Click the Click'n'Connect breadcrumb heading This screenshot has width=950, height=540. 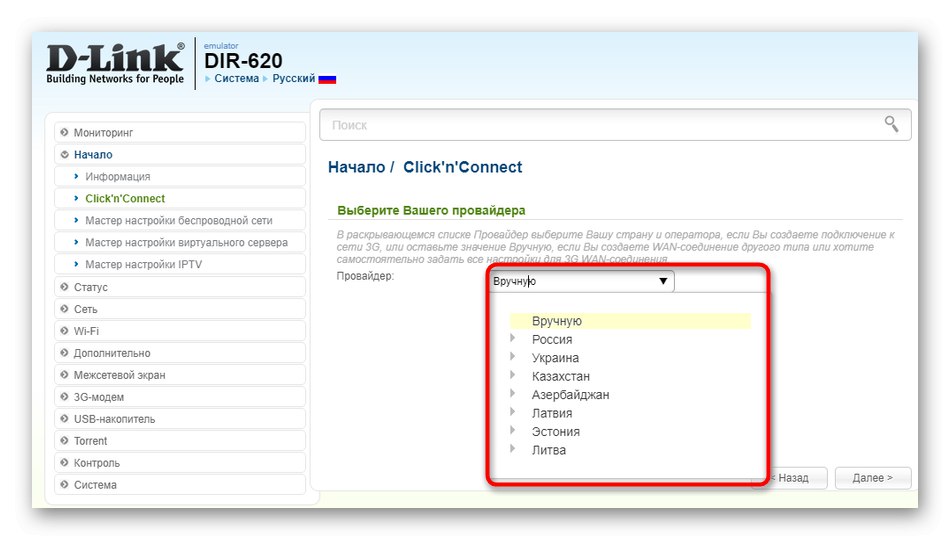click(x=462, y=167)
